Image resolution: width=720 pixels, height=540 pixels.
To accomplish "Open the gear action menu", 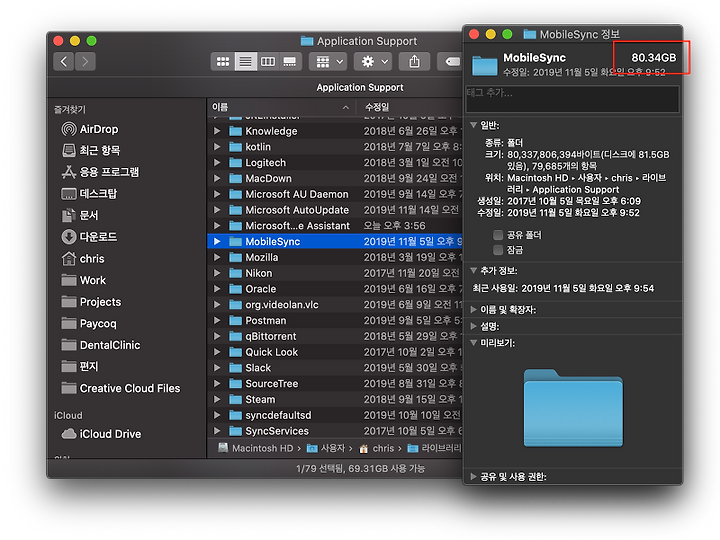I will click(x=373, y=62).
